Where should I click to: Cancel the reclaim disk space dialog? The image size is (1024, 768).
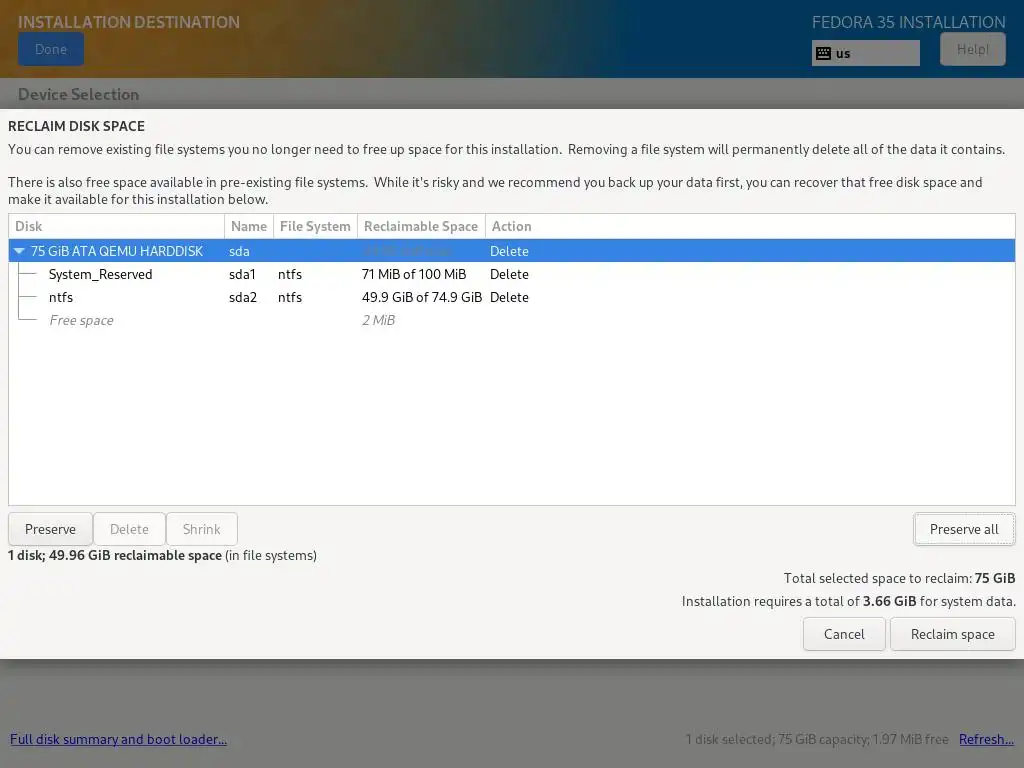pos(844,634)
